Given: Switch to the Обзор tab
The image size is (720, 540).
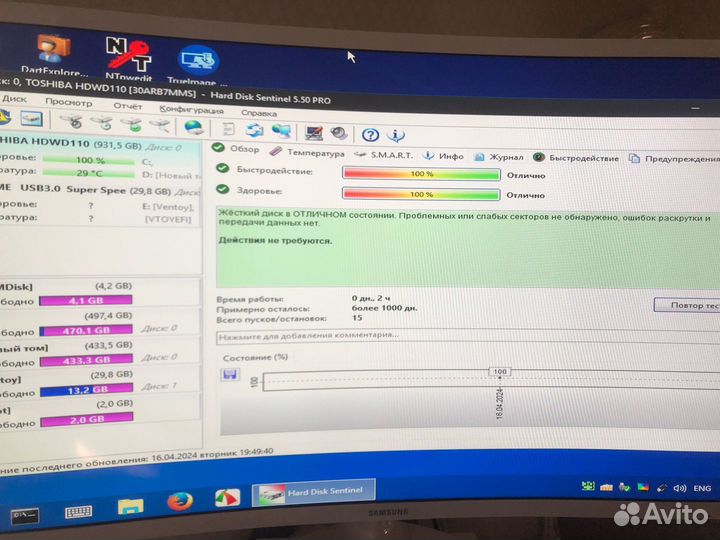Looking at the screenshot, I should tap(236, 148).
